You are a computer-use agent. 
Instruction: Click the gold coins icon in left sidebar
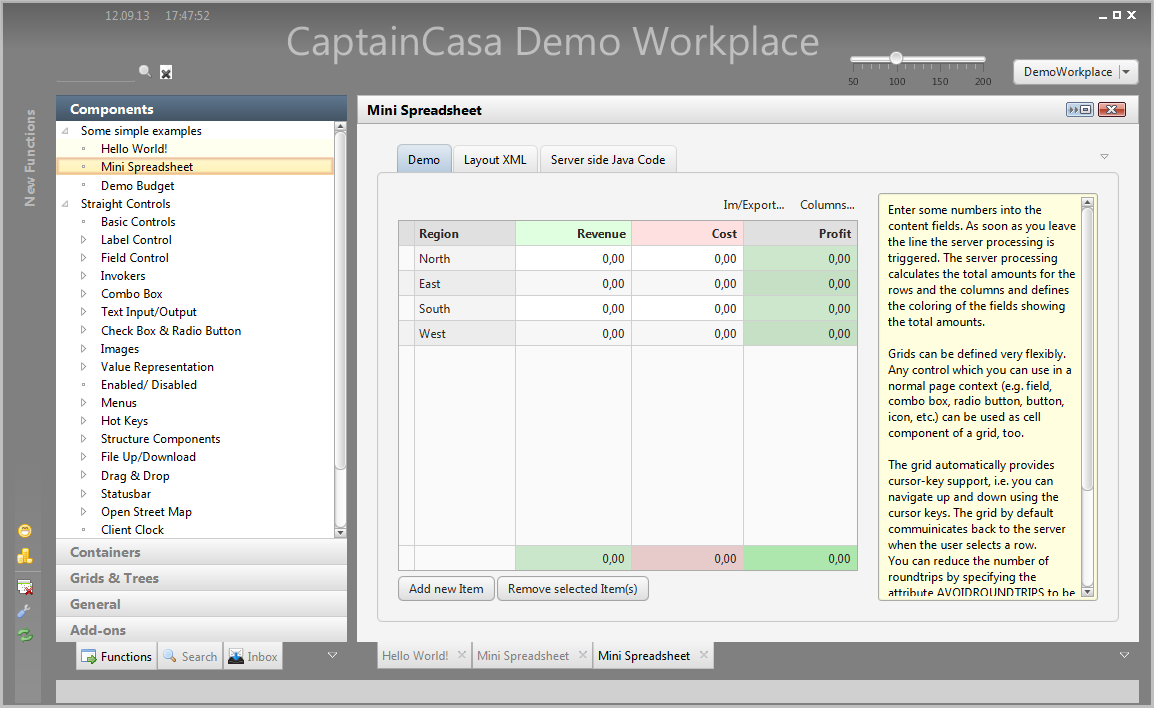[x=25, y=557]
